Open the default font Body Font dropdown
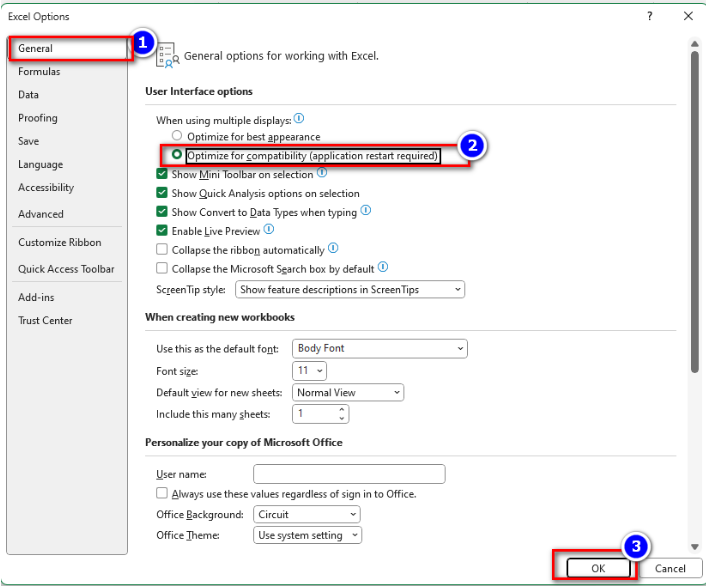The width and height of the screenshot is (706, 586). tap(380, 349)
